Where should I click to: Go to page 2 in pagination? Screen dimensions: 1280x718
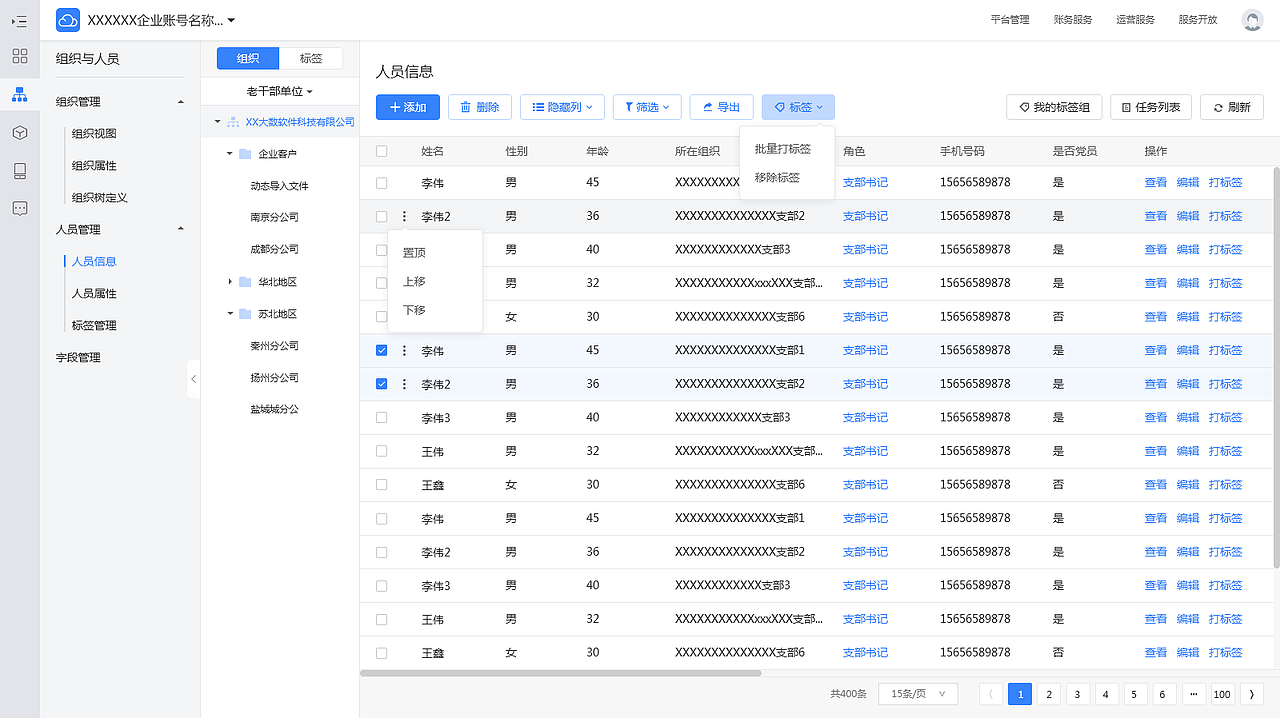pos(1048,694)
